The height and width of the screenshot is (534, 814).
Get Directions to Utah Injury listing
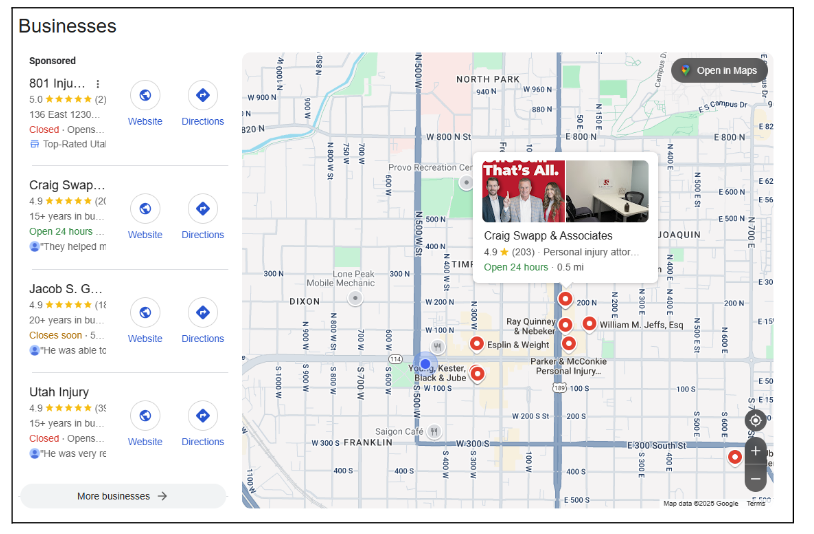pos(202,425)
